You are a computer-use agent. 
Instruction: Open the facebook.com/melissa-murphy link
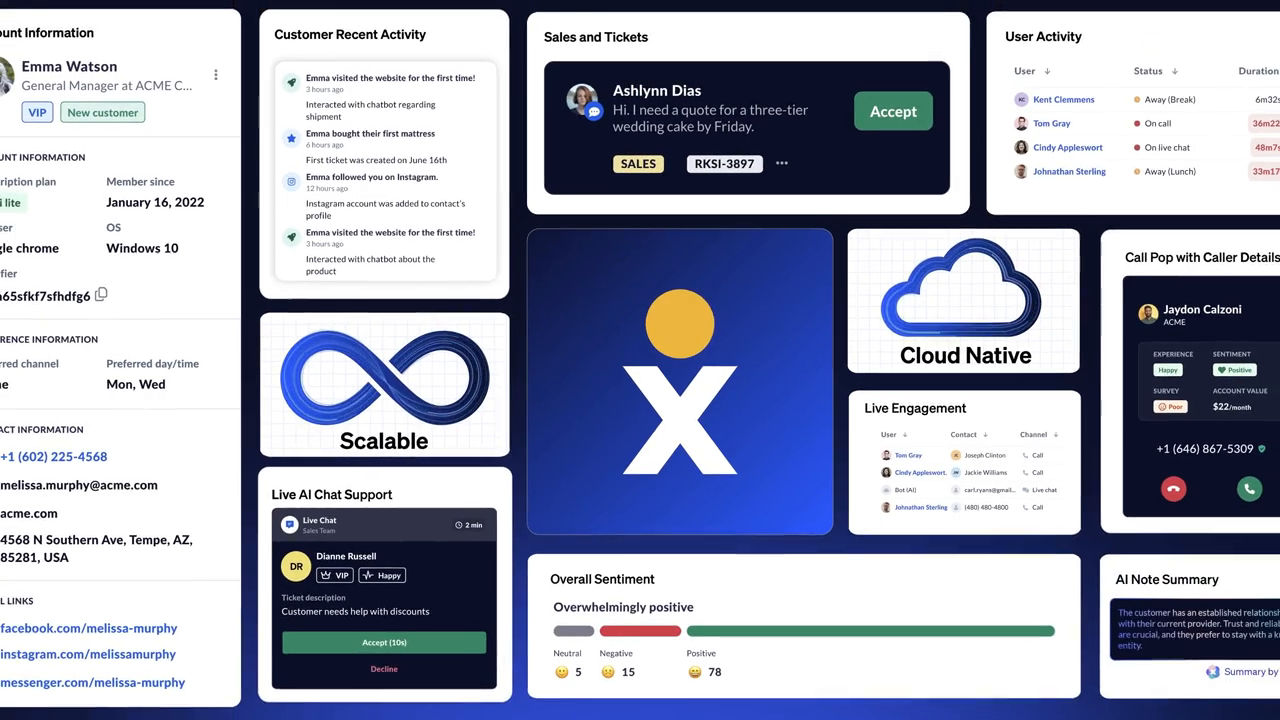coord(89,628)
